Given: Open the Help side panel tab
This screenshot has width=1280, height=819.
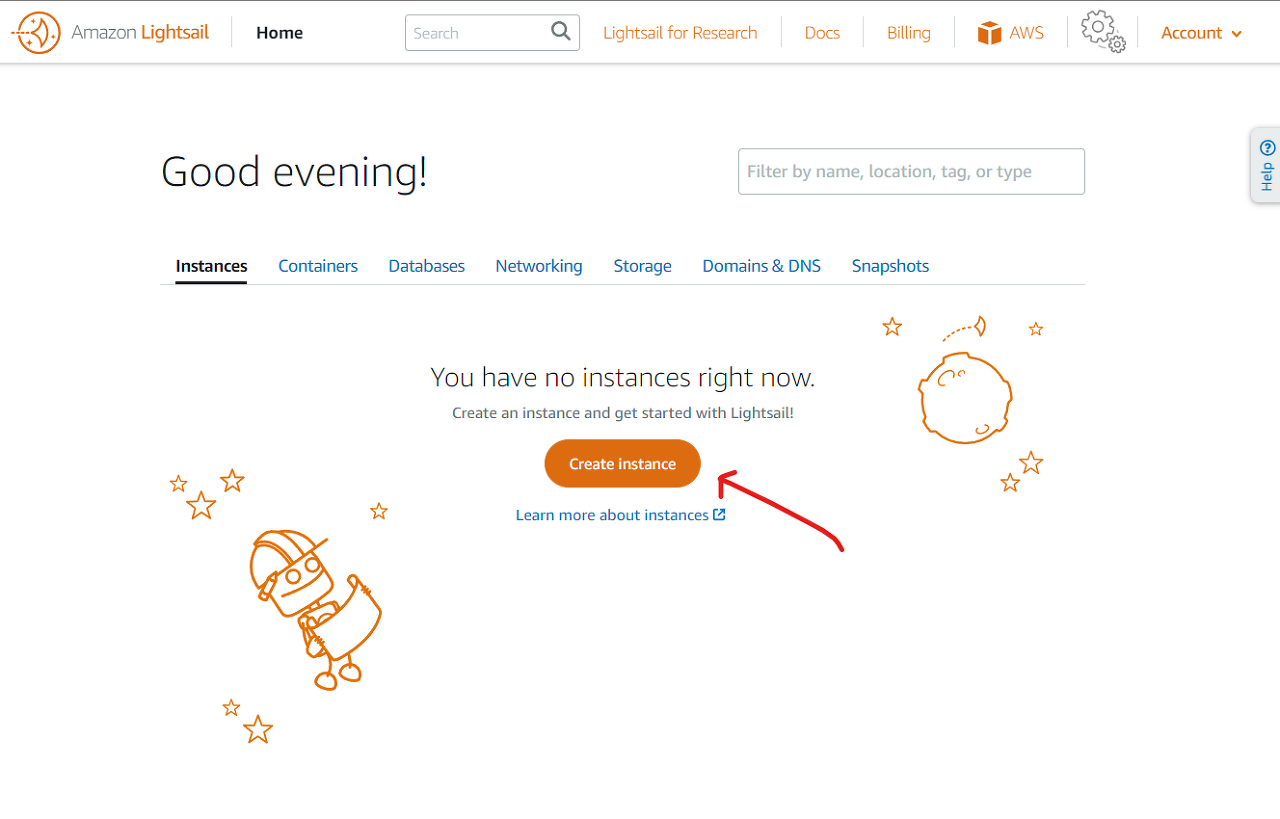Looking at the screenshot, I should 1266,166.
